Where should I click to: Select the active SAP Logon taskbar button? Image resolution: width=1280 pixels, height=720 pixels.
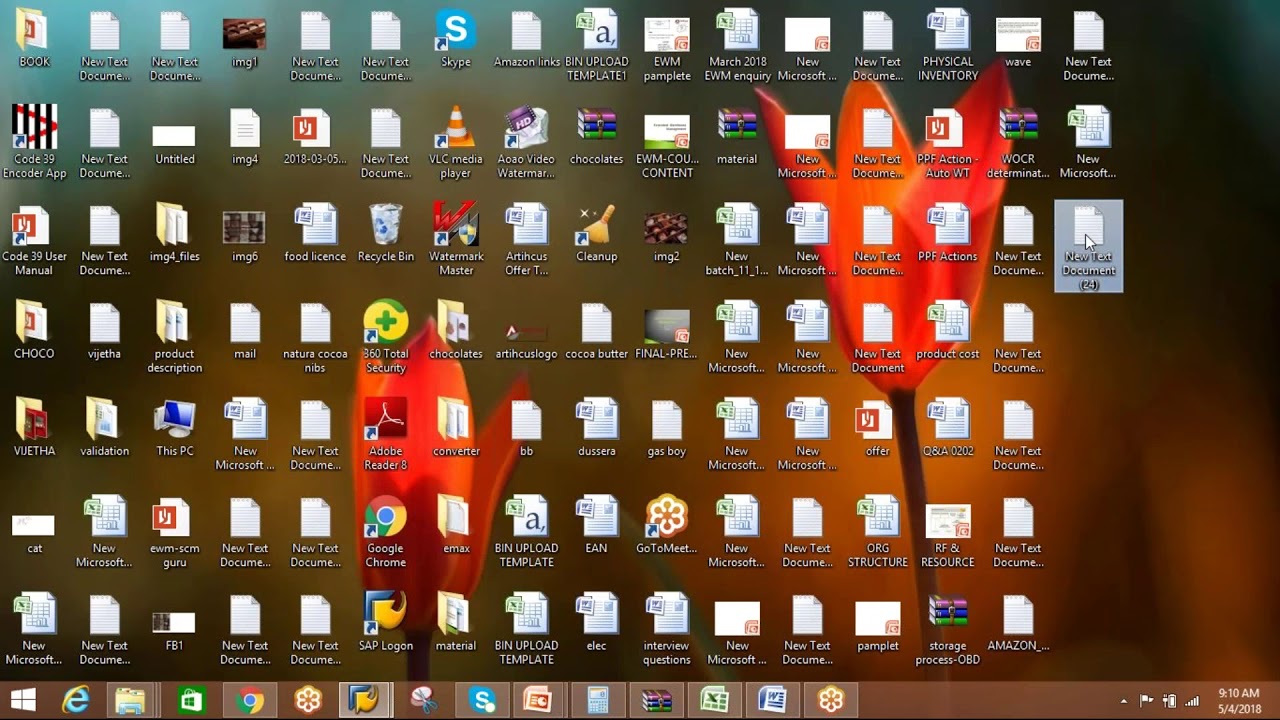362,700
